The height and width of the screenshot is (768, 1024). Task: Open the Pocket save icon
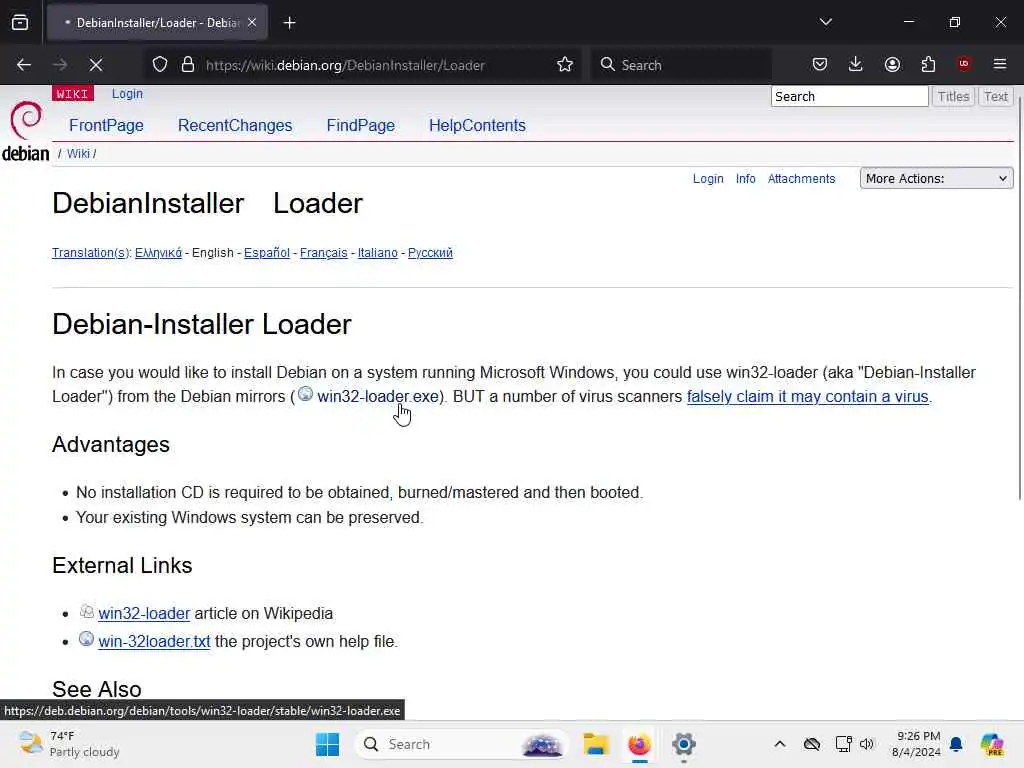click(820, 64)
